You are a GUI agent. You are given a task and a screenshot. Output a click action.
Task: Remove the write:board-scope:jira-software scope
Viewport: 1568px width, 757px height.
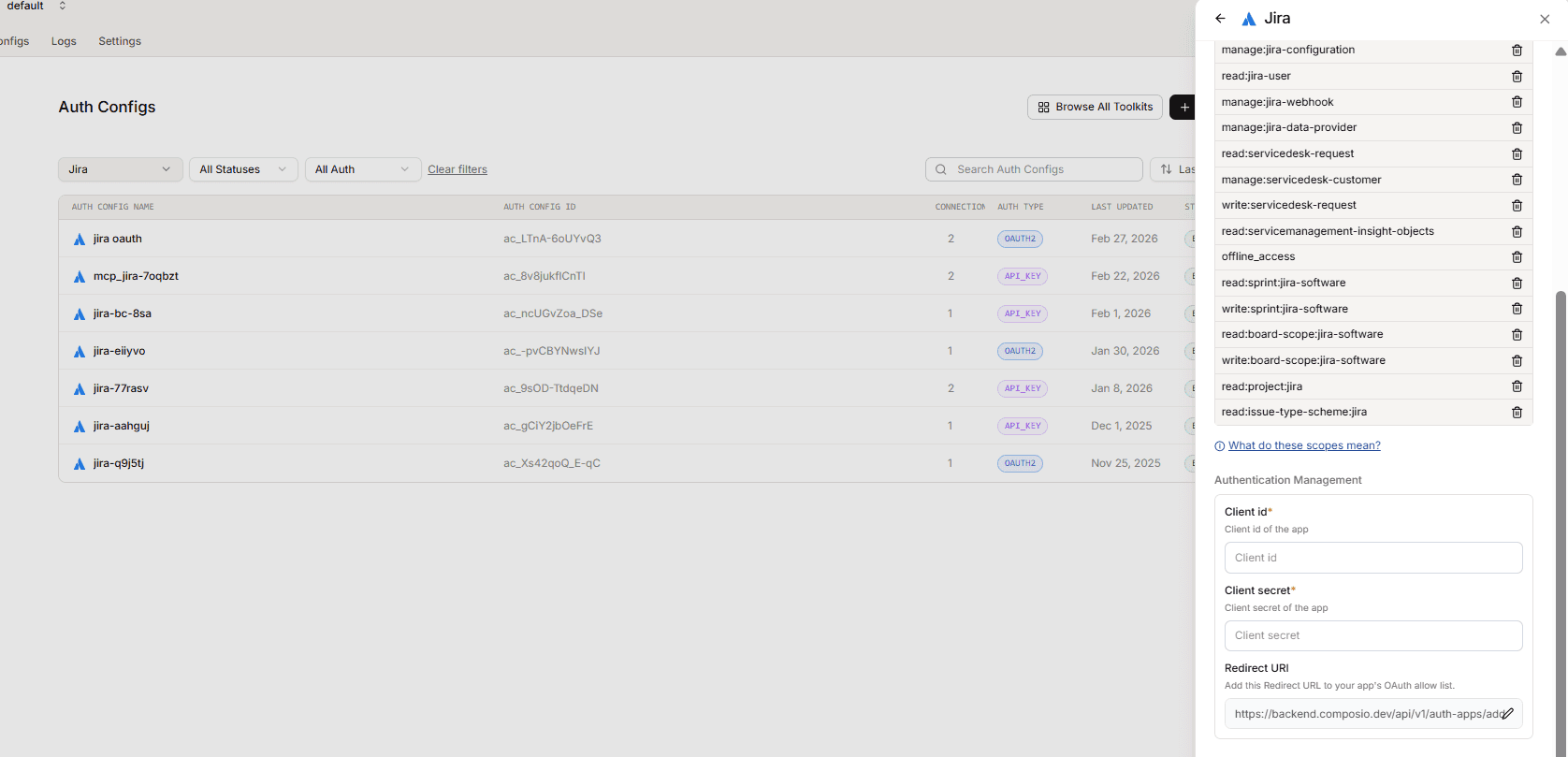(x=1517, y=361)
